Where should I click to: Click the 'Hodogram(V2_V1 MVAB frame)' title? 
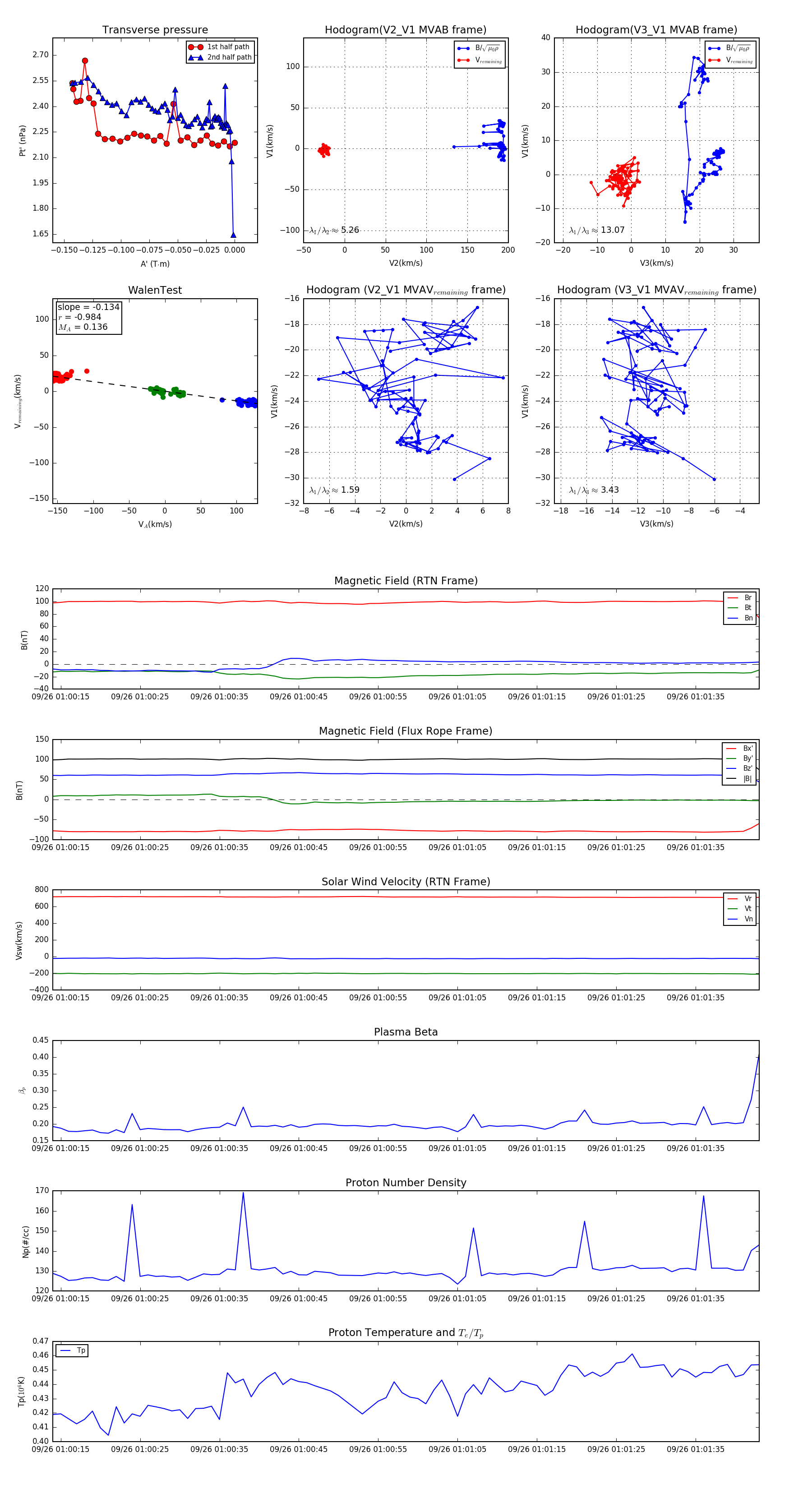[x=406, y=30]
